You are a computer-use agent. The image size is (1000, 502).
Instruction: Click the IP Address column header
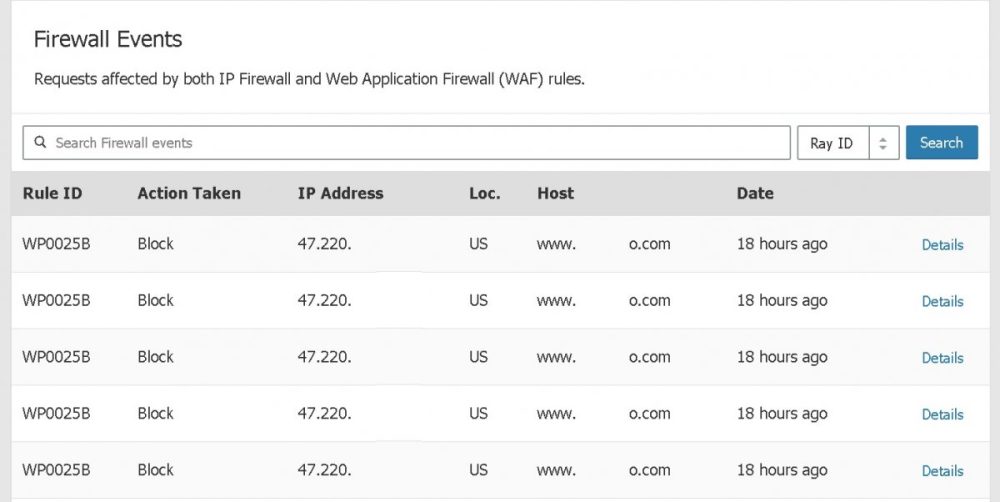[340, 193]
